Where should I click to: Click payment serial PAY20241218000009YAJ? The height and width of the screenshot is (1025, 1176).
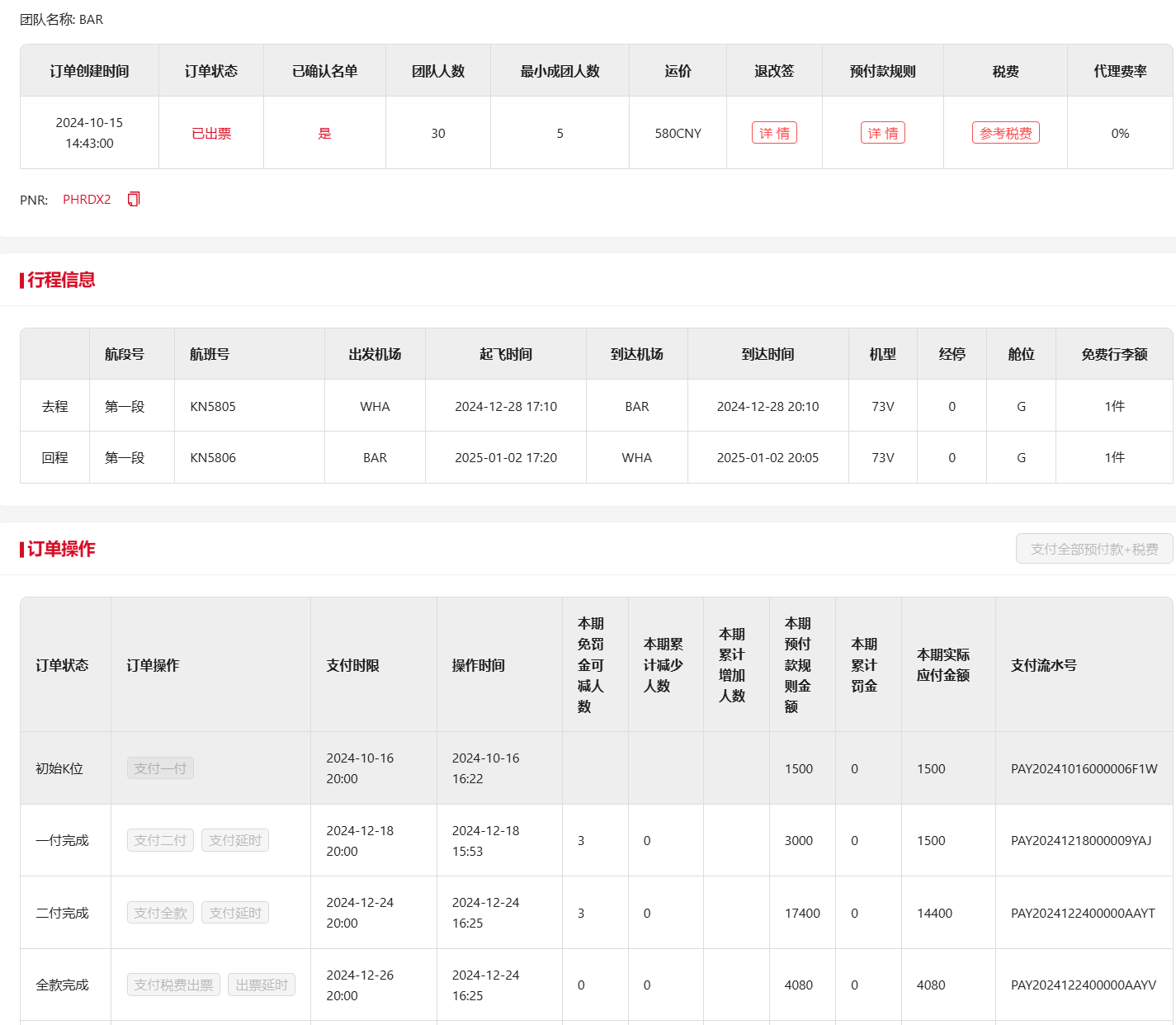tap(1080, 840)
